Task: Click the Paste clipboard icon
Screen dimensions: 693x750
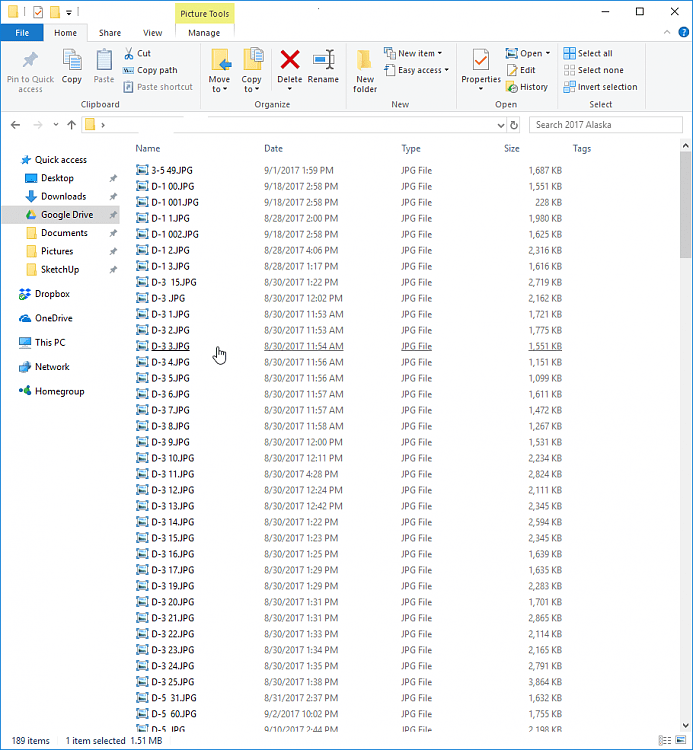Action: [104, 61]
